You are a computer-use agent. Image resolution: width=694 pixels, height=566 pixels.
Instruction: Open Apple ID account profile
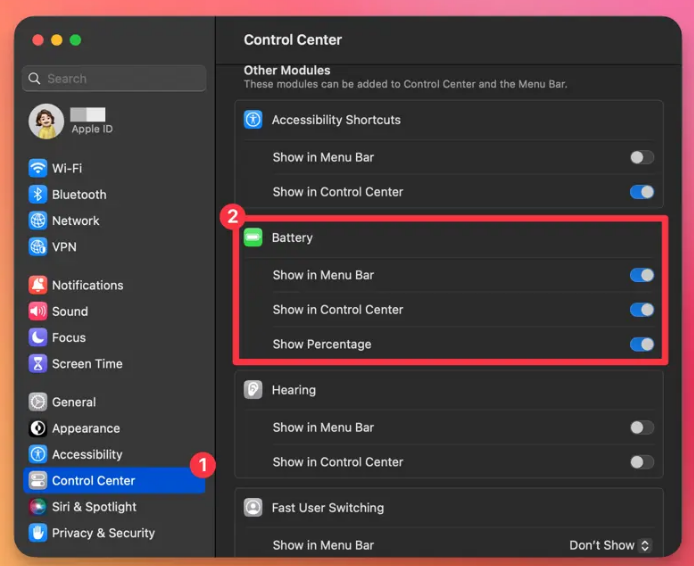pos(70,121)
